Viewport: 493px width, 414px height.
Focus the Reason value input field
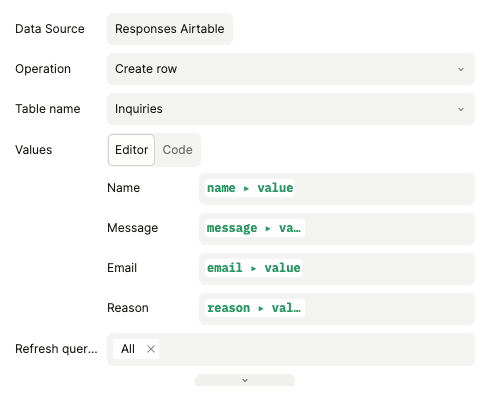[x=337, y=309]
